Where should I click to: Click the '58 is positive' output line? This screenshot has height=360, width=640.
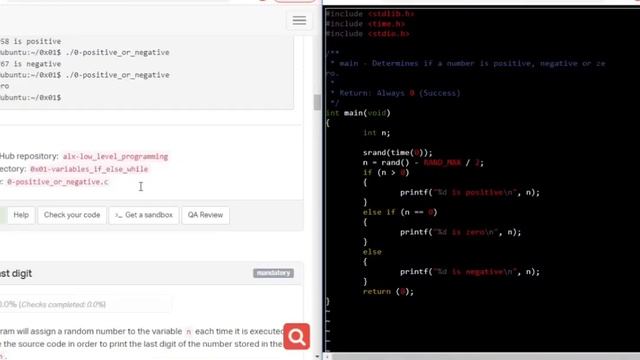pyautogui.click(x=31, y=42)
